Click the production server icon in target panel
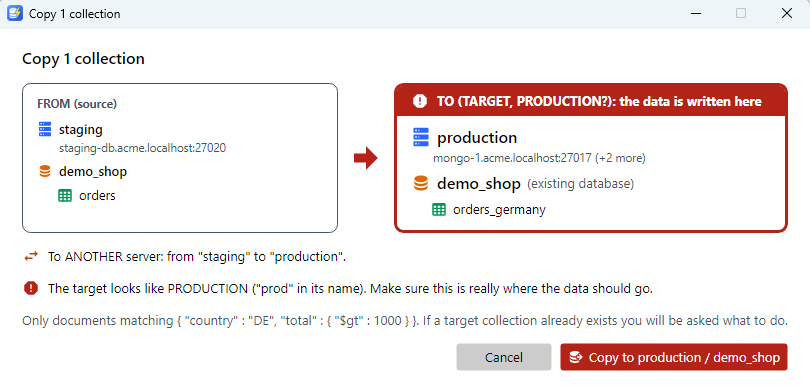 422,137
